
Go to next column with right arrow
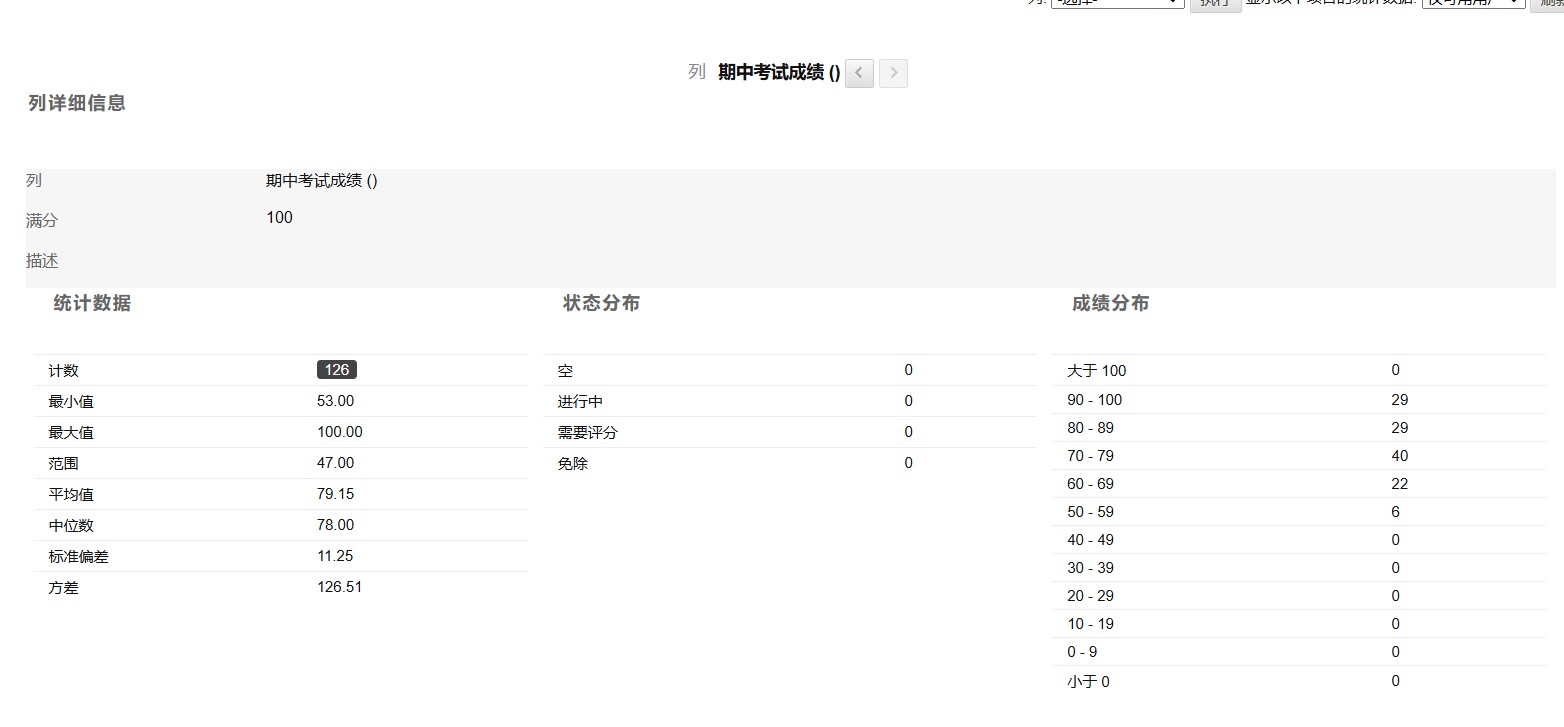(x=893, y=73)
